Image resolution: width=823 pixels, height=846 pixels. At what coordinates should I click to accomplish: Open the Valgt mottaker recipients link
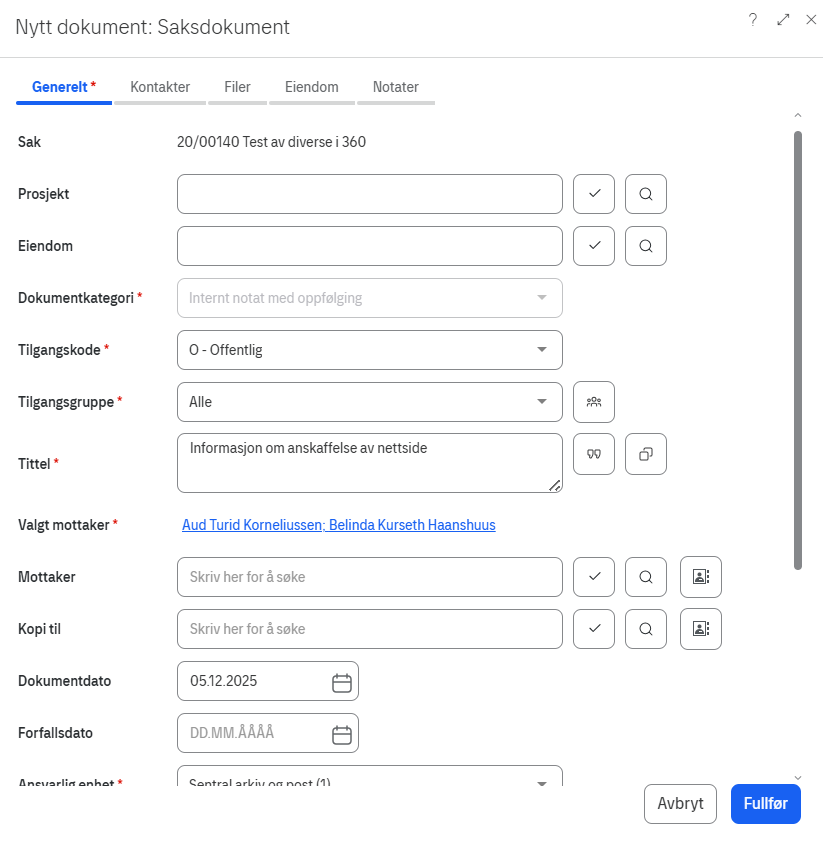click(x=338, y=525)
